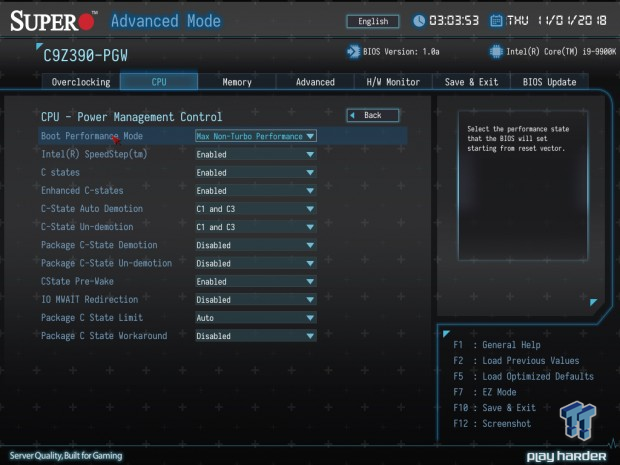Switch to the BIOS Update tab

click(x=549, y=82)
